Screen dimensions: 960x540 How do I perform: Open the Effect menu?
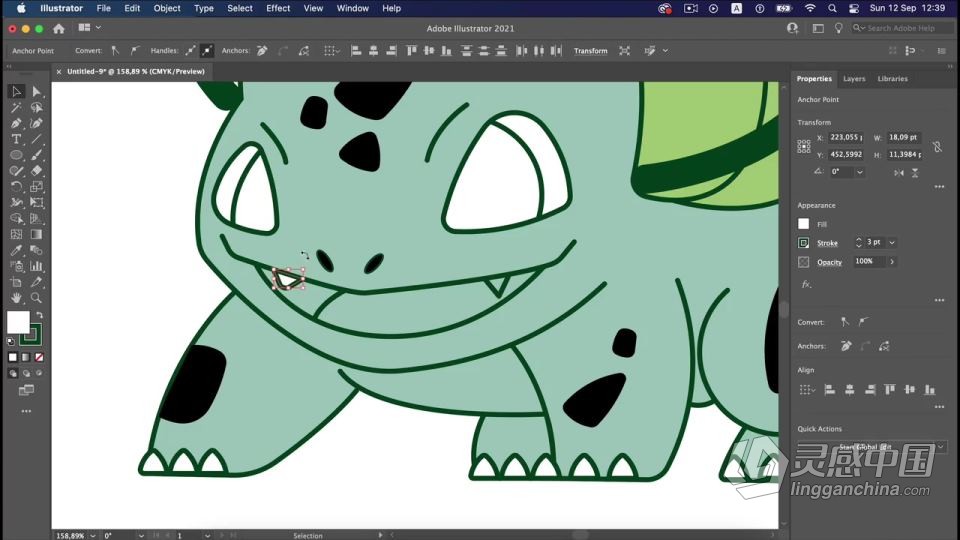278,9
